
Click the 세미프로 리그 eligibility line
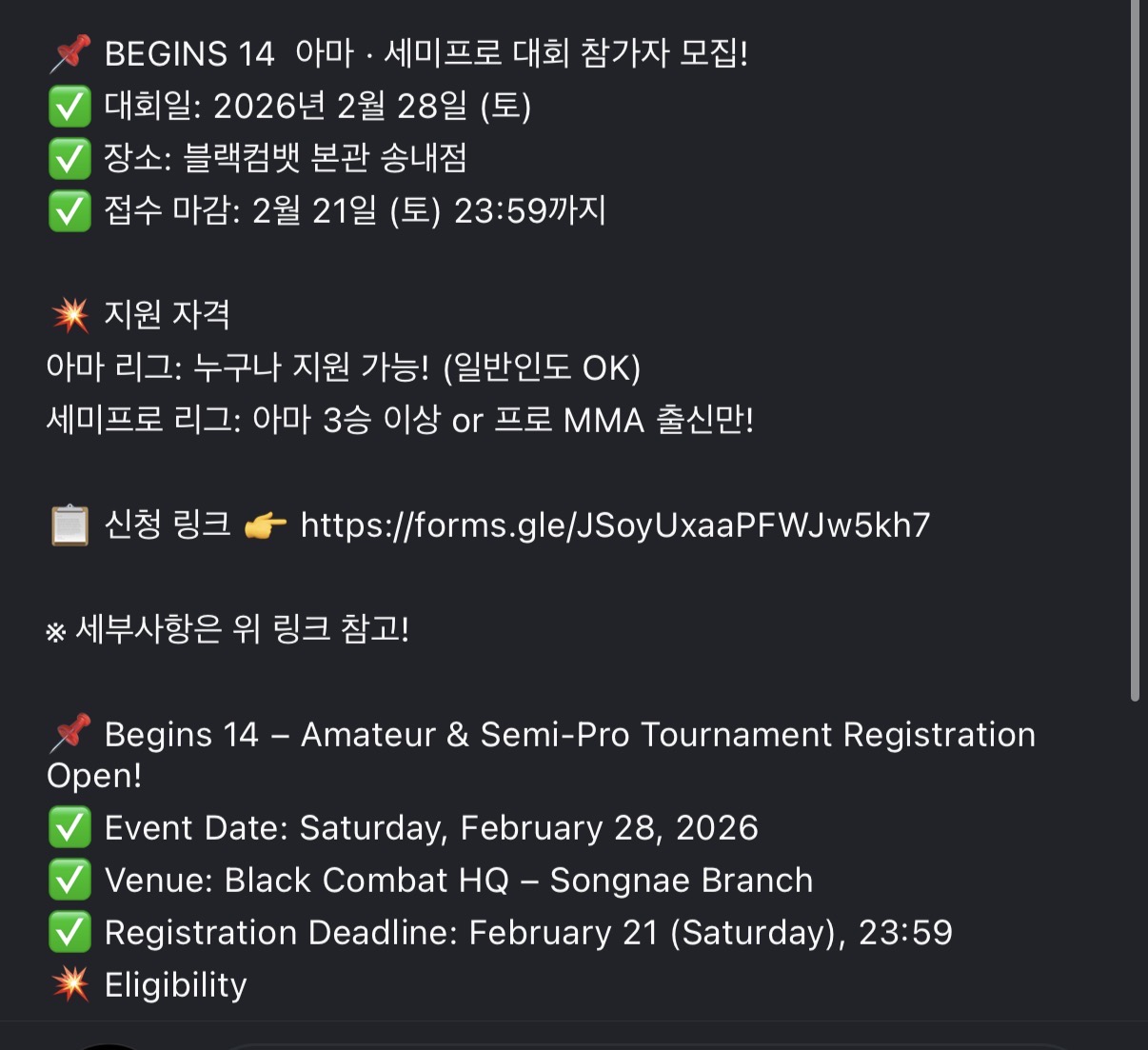(400, 420)
